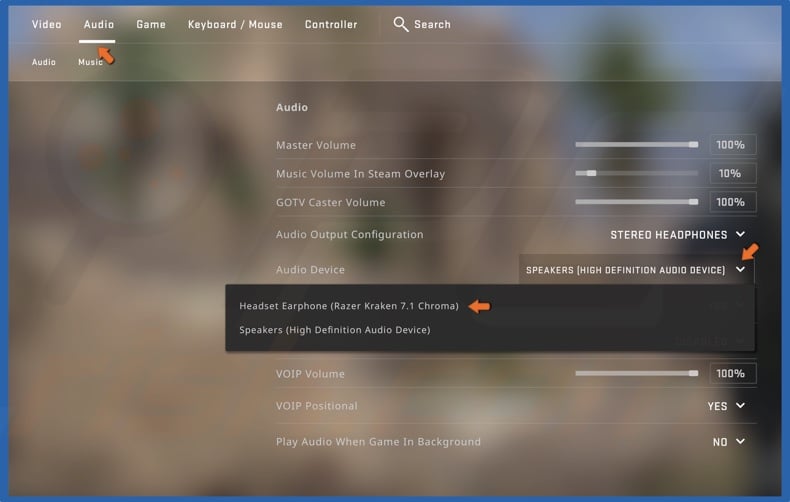Select the Audio main tab
The height and width of the screenshot is (502, 790).
click(x=99, y=24)
